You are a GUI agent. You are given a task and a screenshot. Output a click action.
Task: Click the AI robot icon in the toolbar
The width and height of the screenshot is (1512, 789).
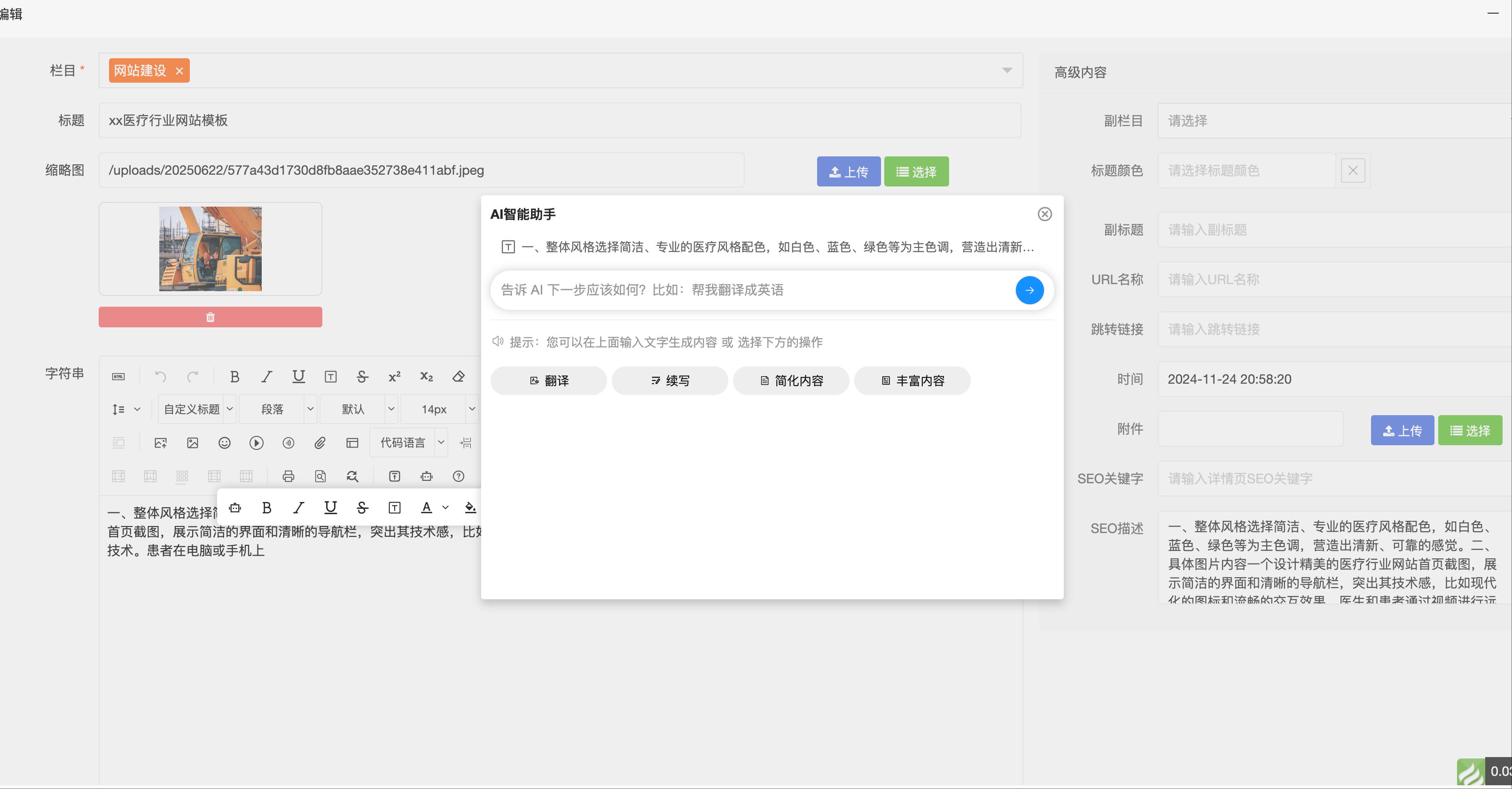click(426, 476)
